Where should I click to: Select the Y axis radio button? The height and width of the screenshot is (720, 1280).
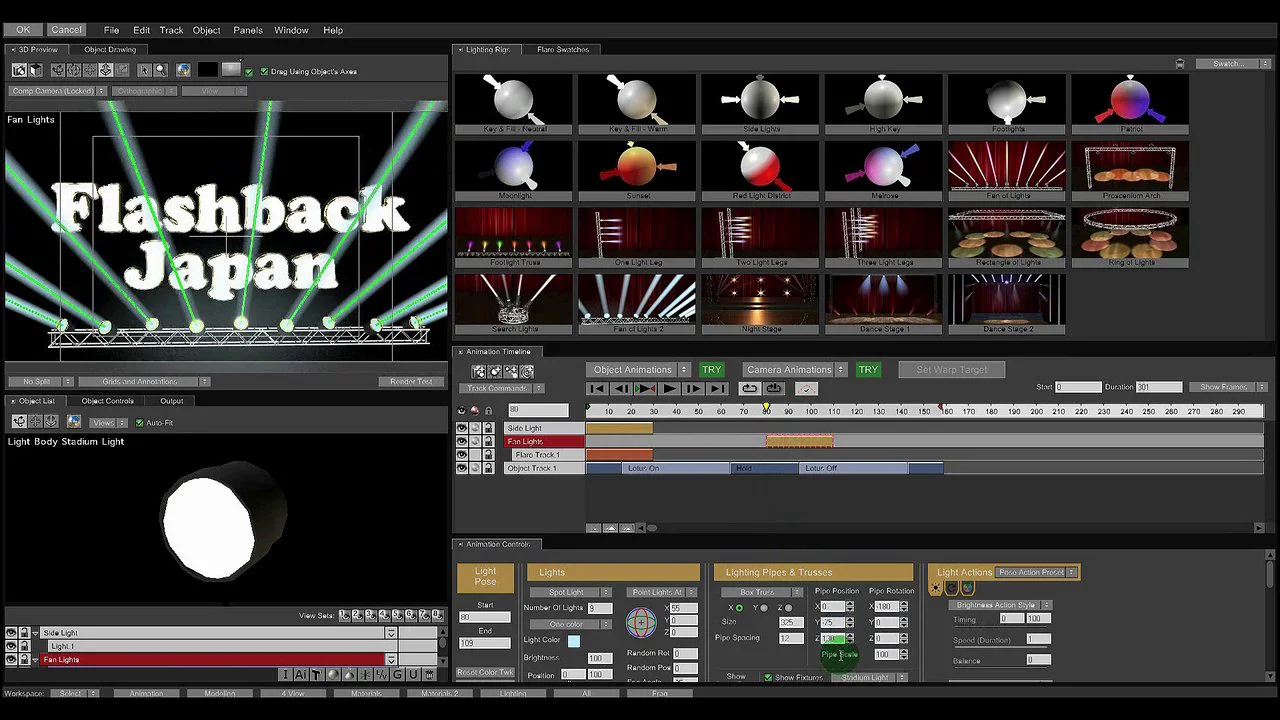coord(763,608)
